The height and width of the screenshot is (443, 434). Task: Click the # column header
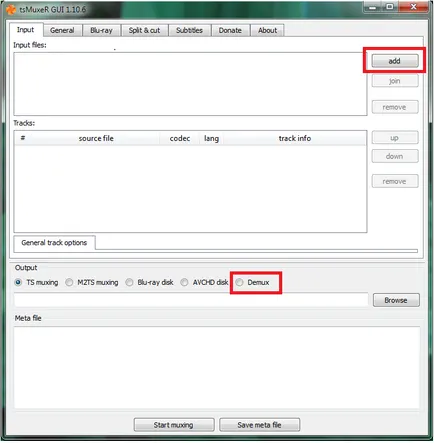tap(23, 138)
